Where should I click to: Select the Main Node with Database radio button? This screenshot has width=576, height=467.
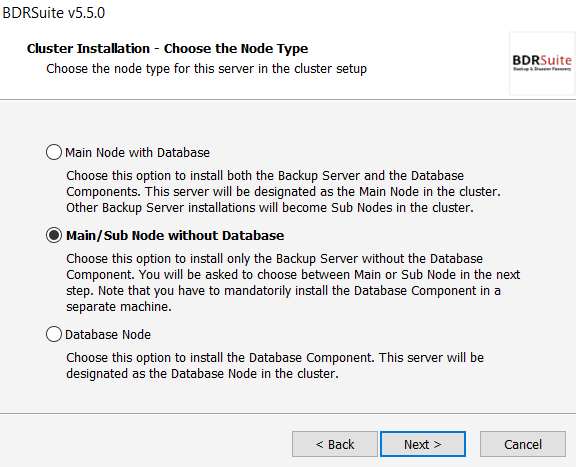point(54,152)
